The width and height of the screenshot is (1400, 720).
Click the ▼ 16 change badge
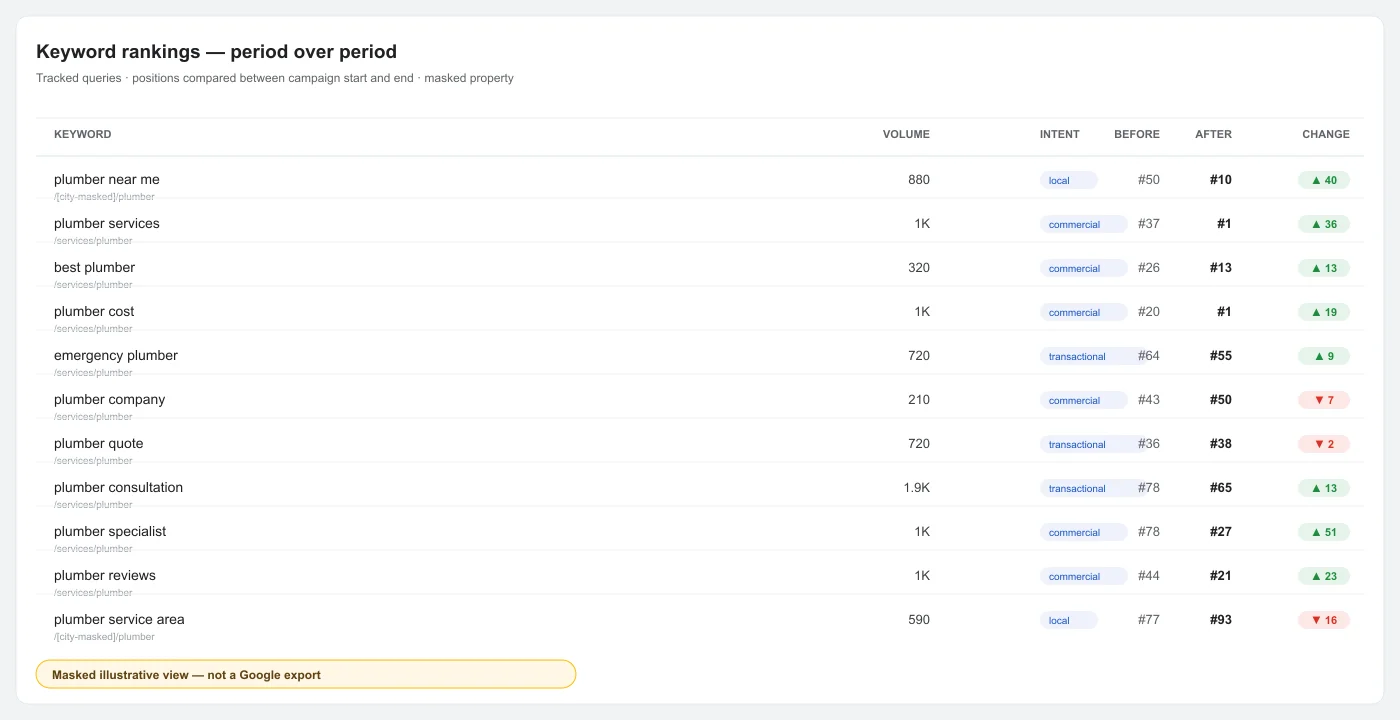pos(1324,620)
